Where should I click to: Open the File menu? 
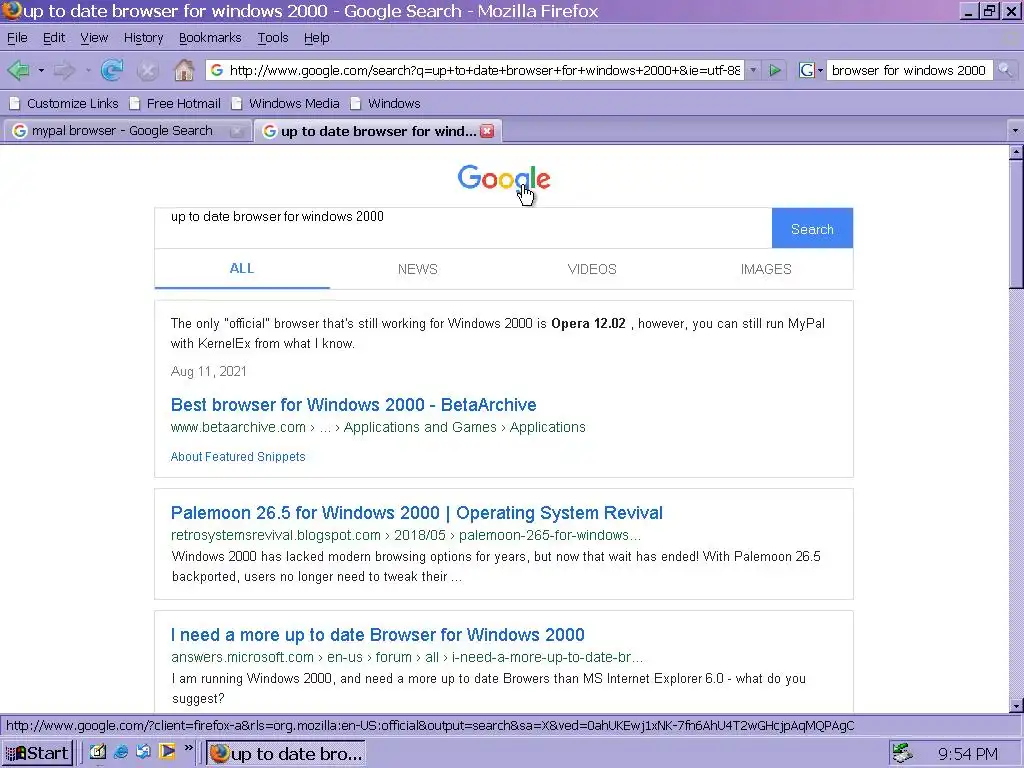coord(17,38)
